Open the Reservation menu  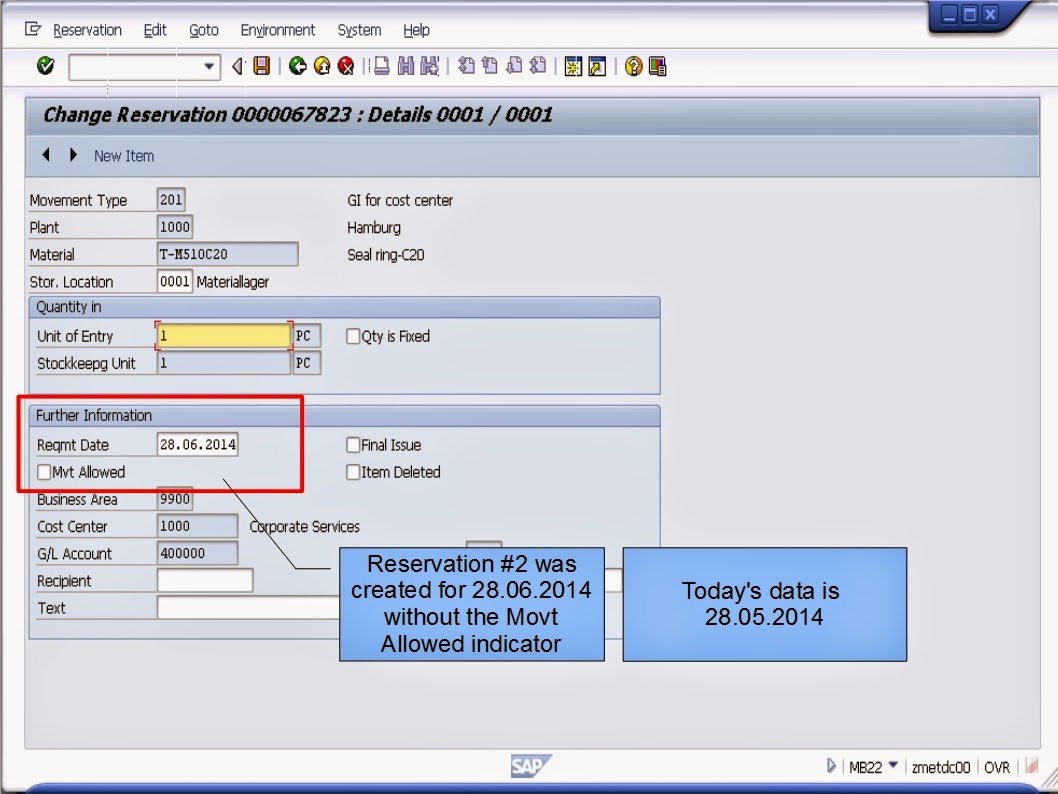tap(88, 30)
